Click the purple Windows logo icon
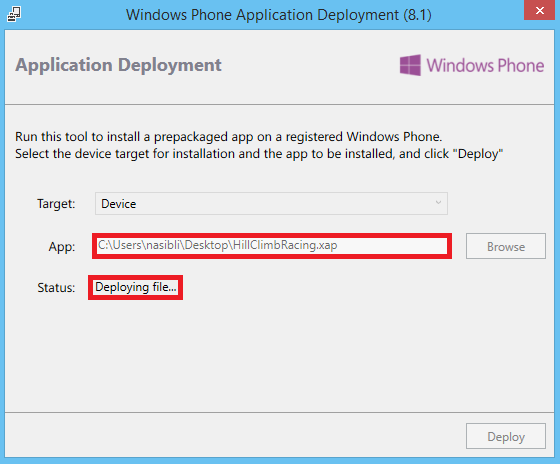The width and height of the screenshot is (560, 464). [x=410, y=65]
